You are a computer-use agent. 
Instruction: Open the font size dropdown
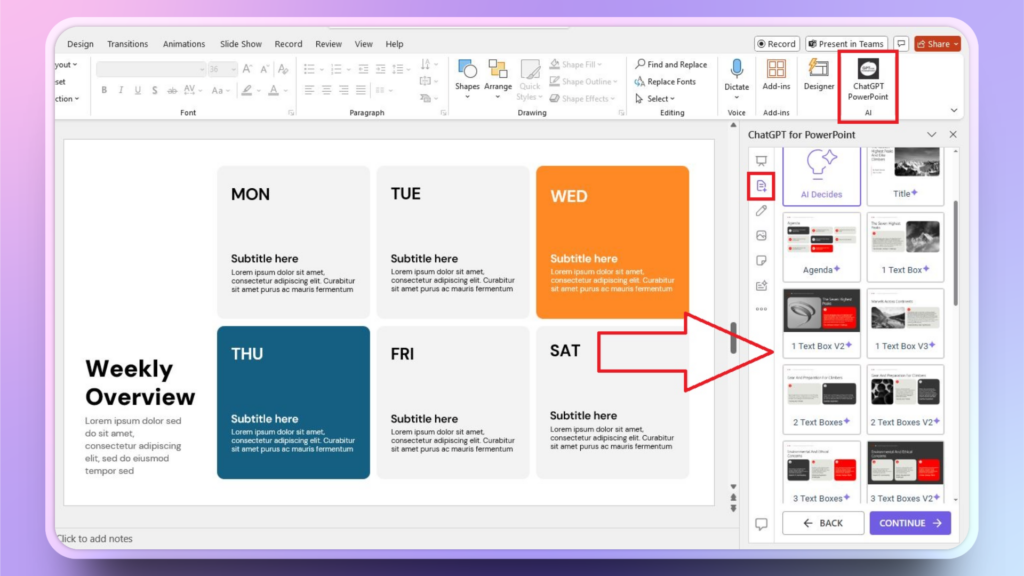(x=233, y=69)
